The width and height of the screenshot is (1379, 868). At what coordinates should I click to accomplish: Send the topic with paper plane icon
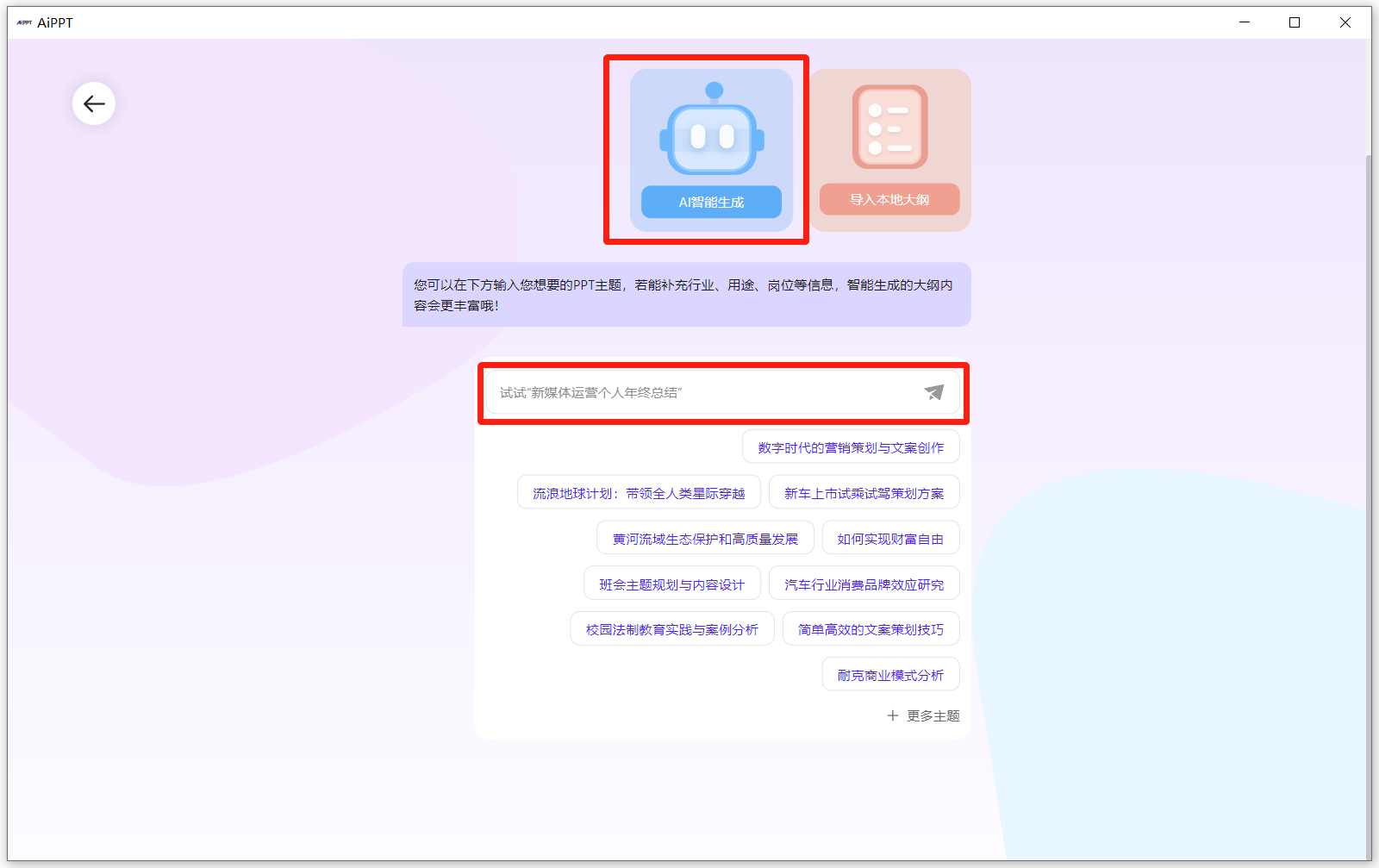click(934, 392)
